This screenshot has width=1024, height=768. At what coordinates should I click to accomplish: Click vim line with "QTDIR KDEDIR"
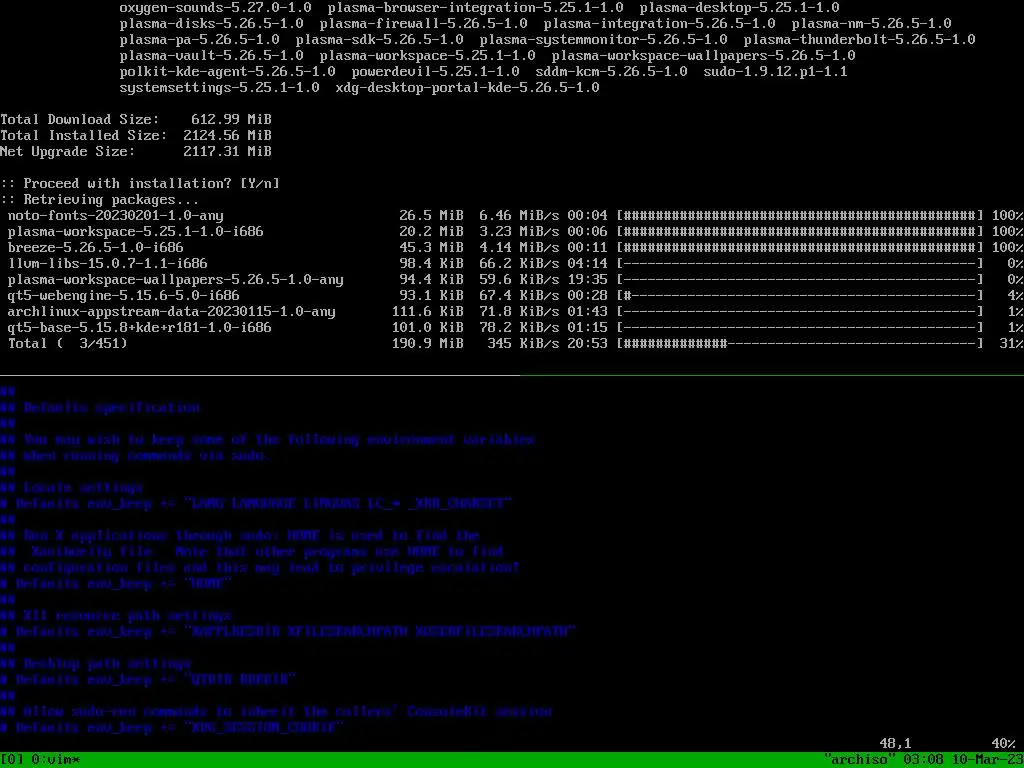click(148, 679)
